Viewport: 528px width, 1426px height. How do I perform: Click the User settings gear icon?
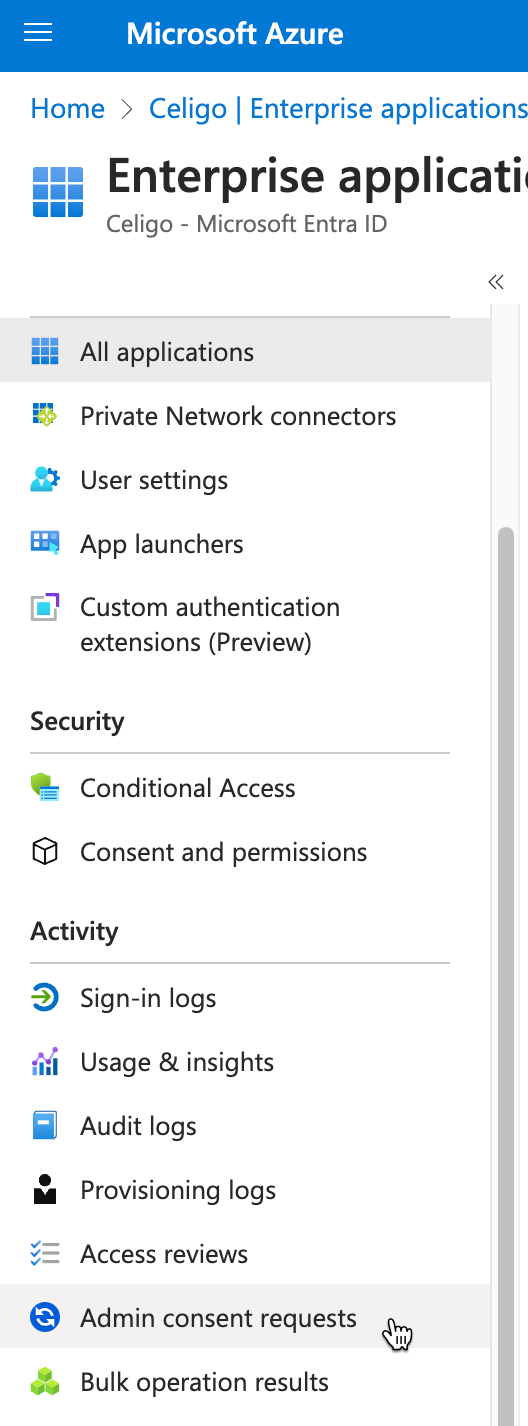[x=45, y=480]
